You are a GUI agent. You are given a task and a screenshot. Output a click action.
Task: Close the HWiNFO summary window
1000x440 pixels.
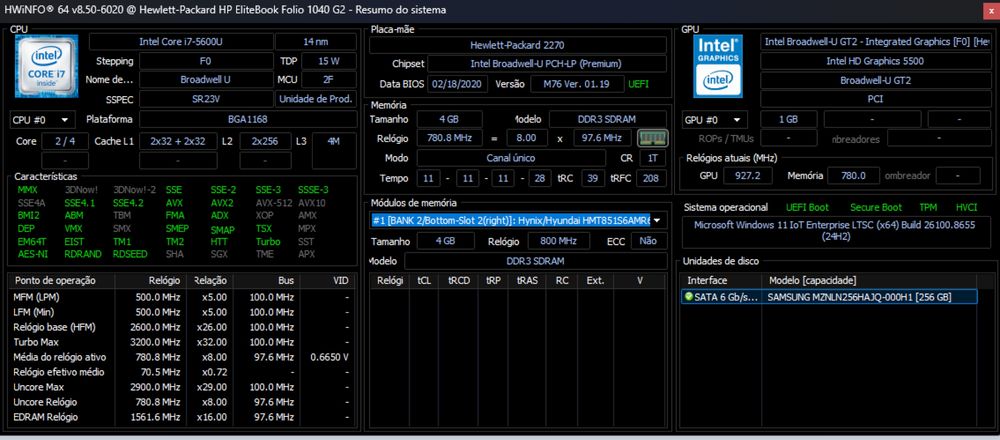990,10
